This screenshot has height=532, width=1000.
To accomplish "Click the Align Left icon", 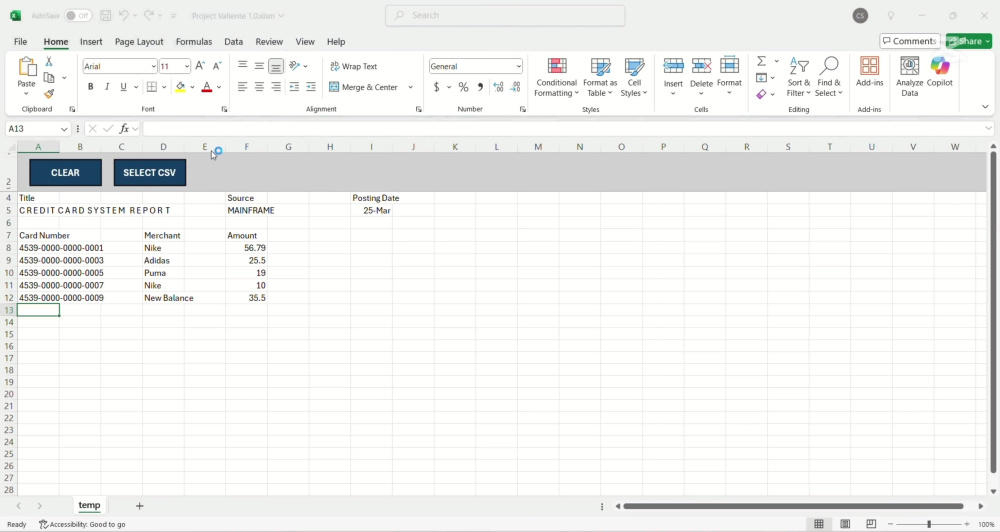I will pos(242,87).
